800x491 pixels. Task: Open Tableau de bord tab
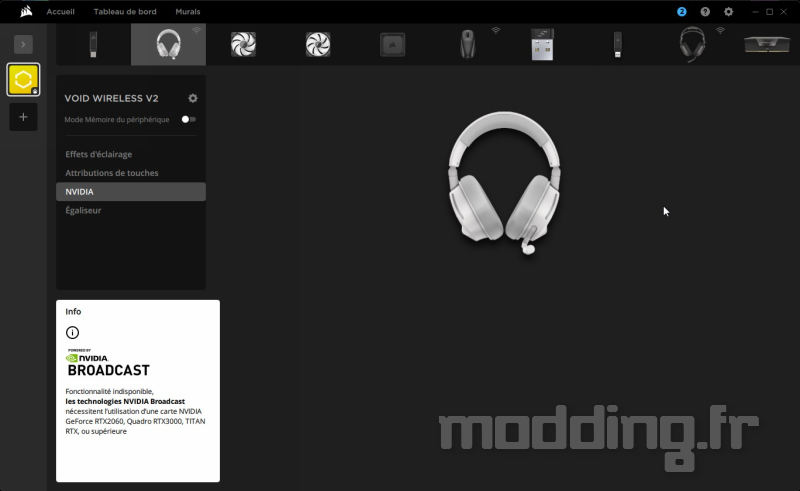(x=125, y=11)
